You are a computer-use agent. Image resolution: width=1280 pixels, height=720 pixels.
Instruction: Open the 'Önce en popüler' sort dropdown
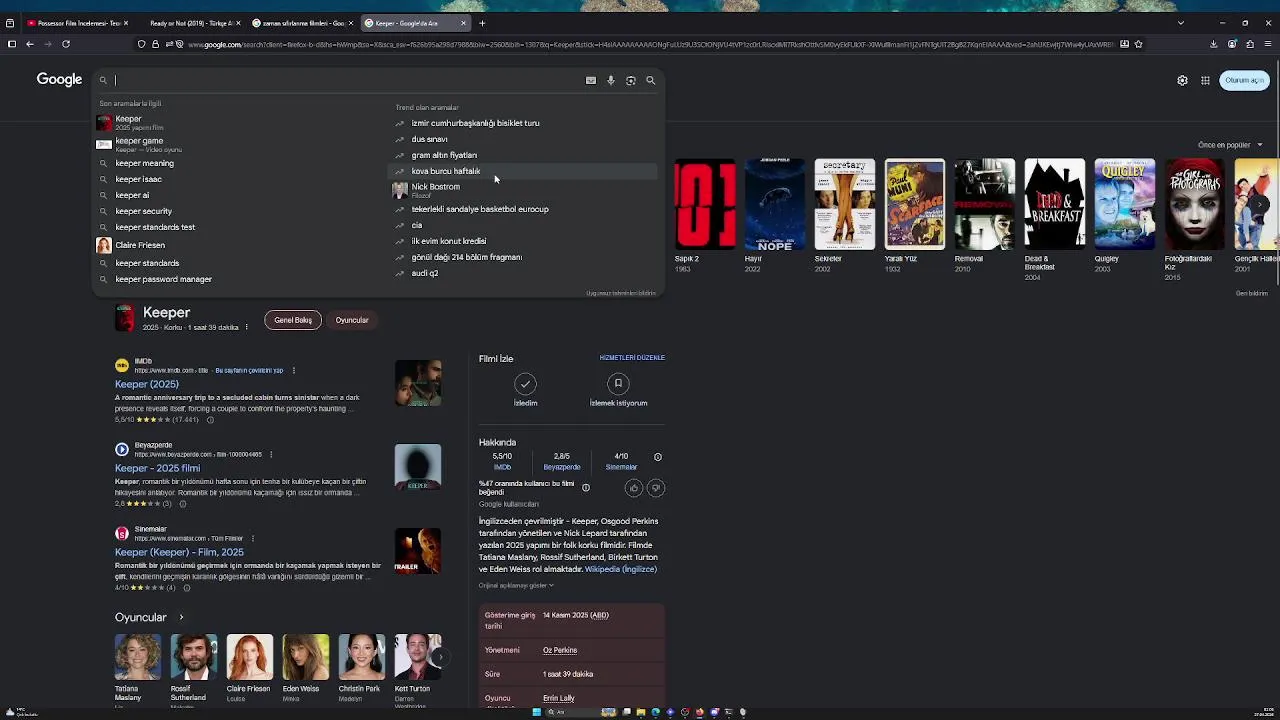coord(1230,145)
